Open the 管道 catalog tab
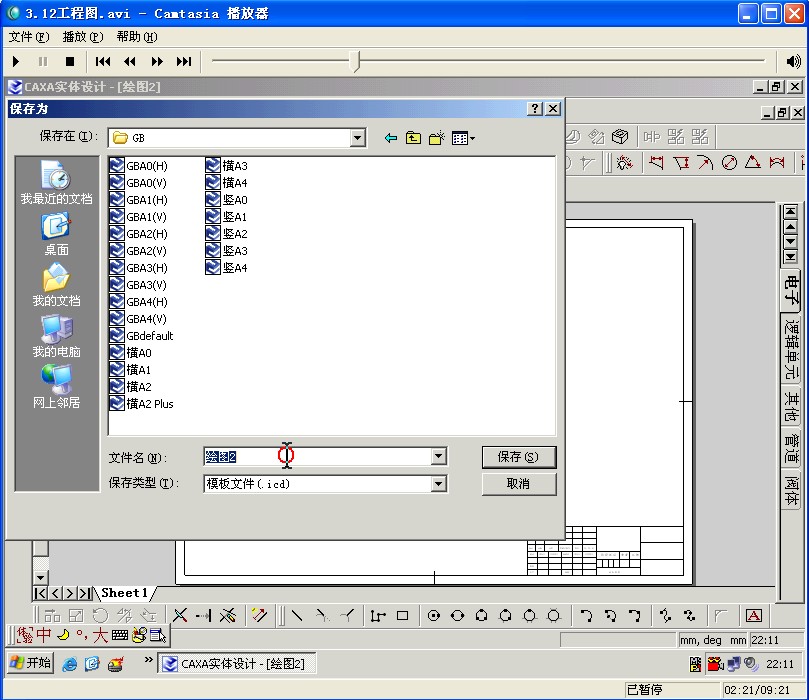This screenshot has width=809, height=700. (x=791, y=448)
